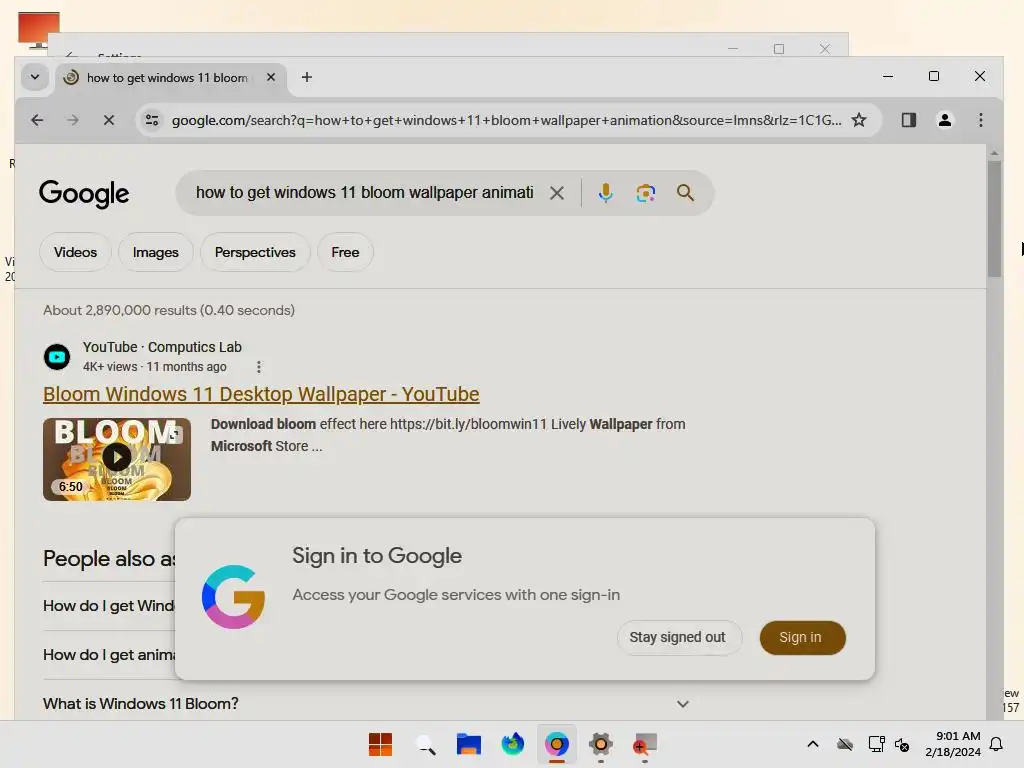Viewport: 1024px width, 768px height.
Task: Open Chrome side panel icon
Action: (x=908, y=120)
